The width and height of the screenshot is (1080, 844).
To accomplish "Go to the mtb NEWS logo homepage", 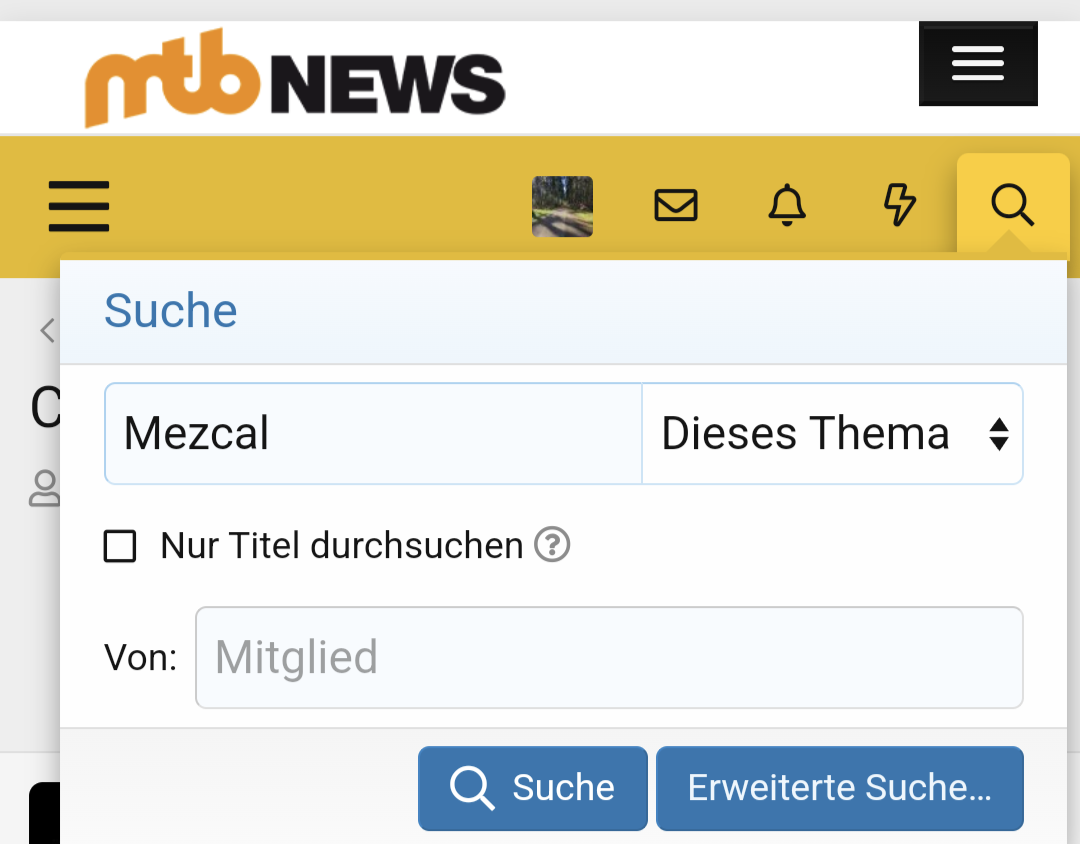I will (x=295, y=78).
